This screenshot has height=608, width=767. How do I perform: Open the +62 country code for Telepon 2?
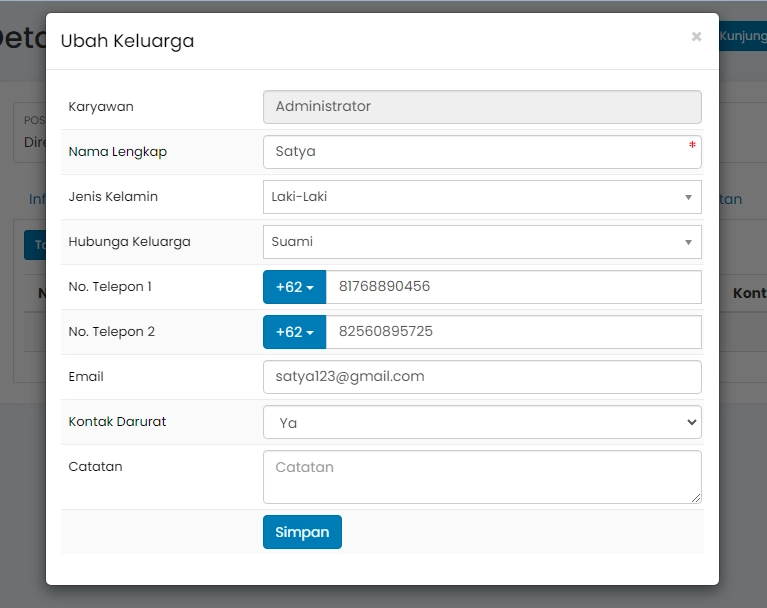pos(294,332)
